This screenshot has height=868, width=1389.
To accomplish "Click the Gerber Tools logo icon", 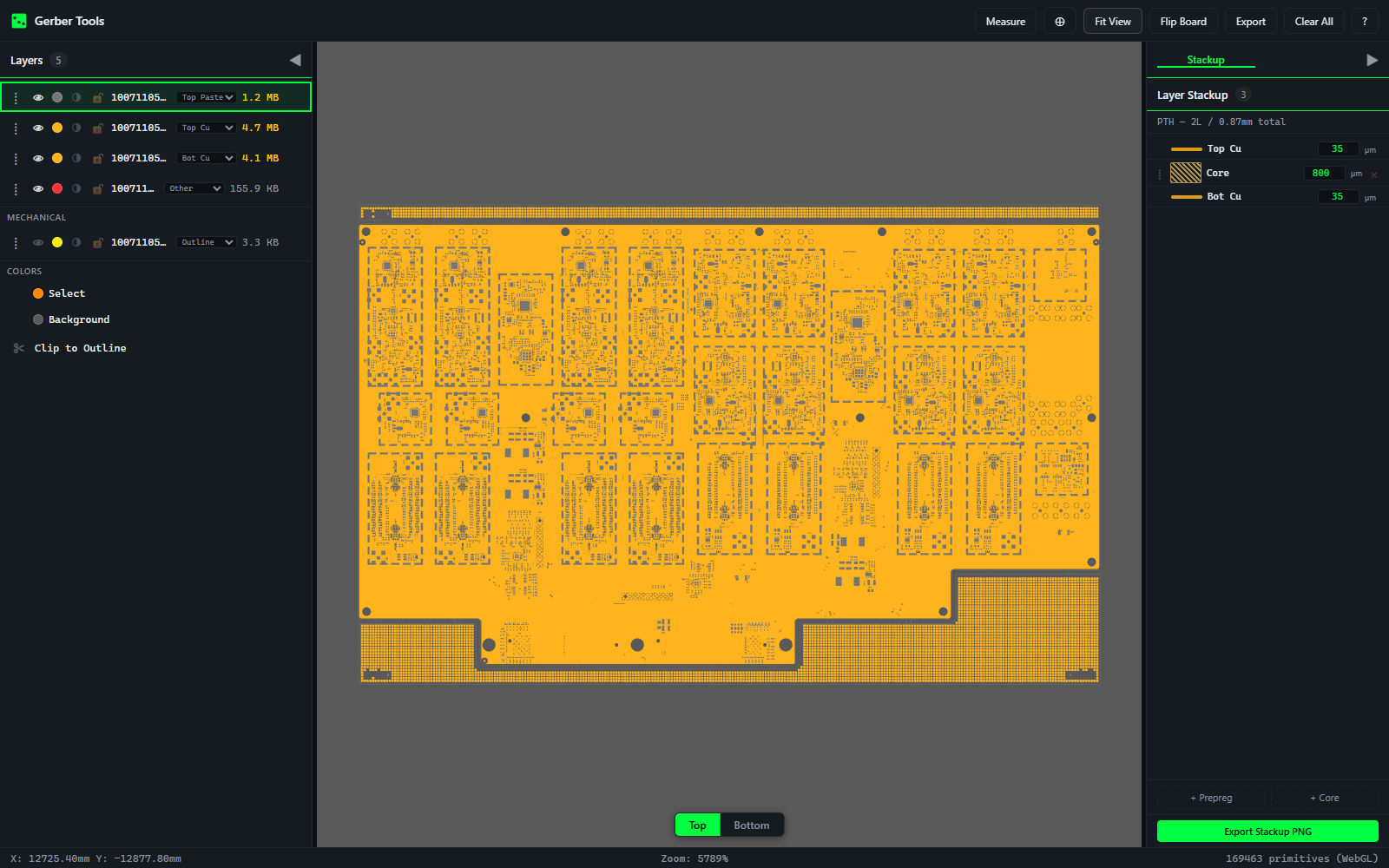I will [x=18, y=21].
